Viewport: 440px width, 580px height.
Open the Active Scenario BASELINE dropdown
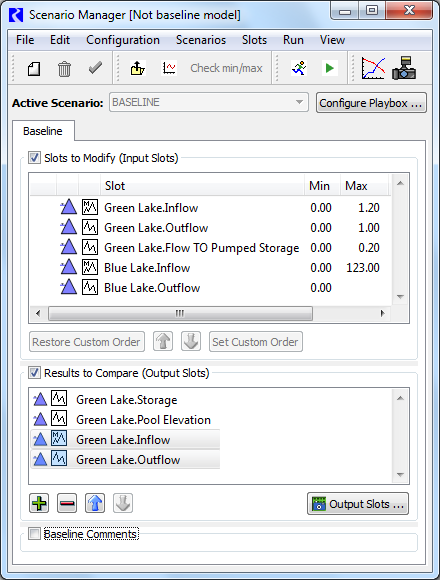click(x=209, y=102)
